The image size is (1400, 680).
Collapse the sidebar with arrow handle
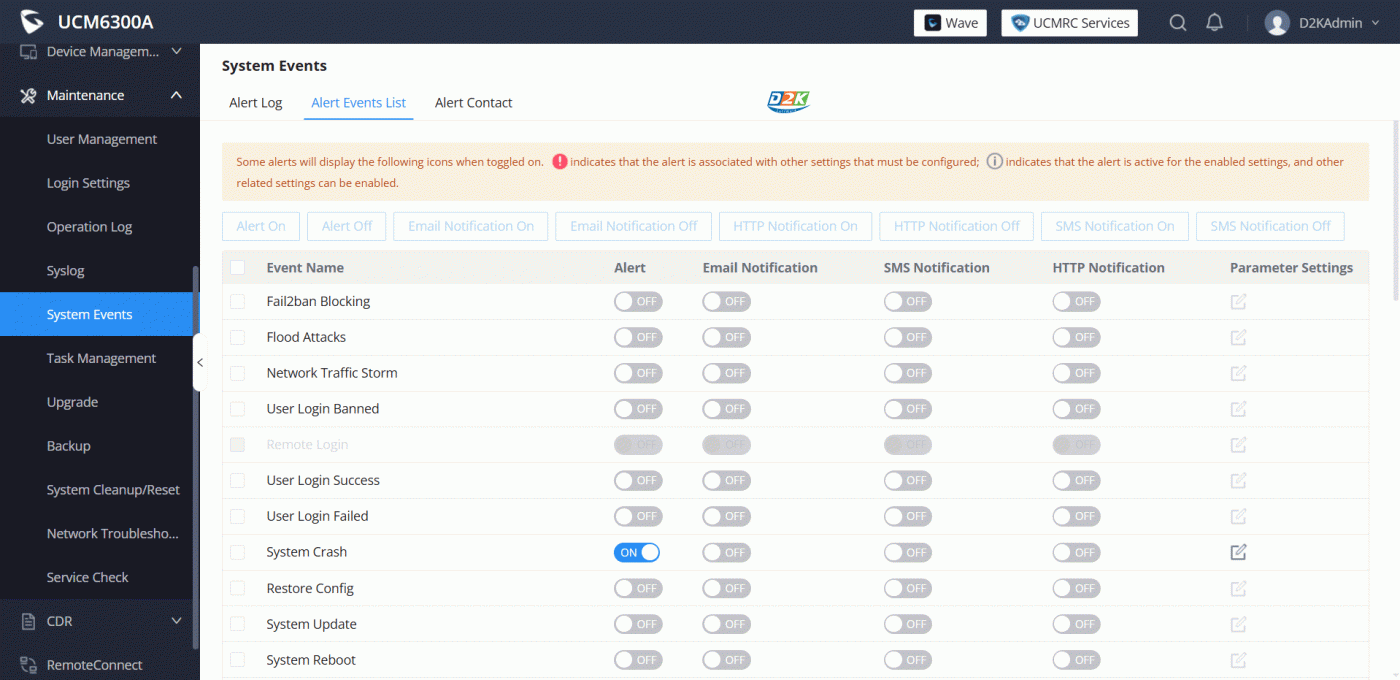pos(199,363)
